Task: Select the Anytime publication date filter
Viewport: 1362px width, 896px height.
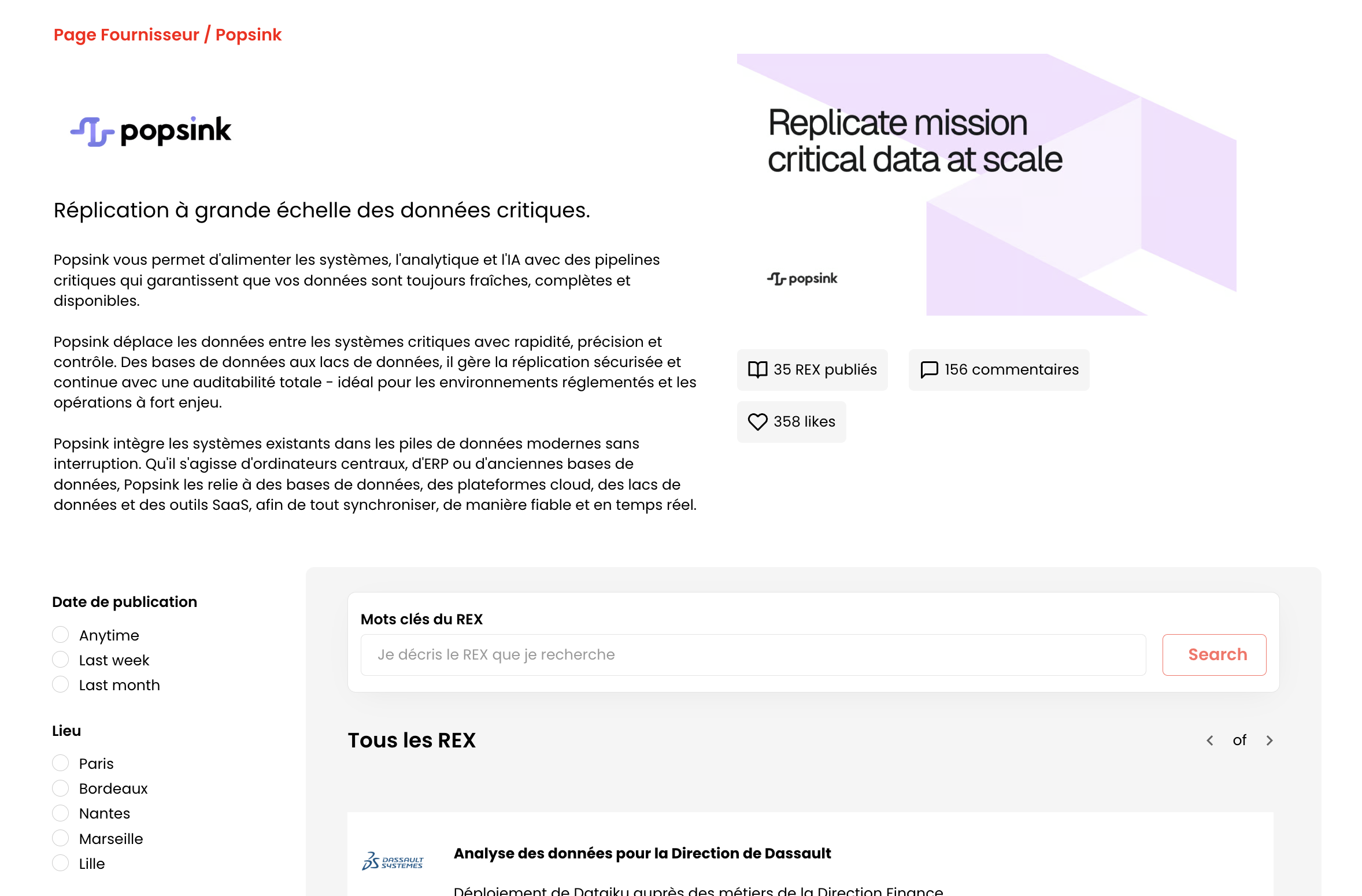Action: tap(61, 634)
